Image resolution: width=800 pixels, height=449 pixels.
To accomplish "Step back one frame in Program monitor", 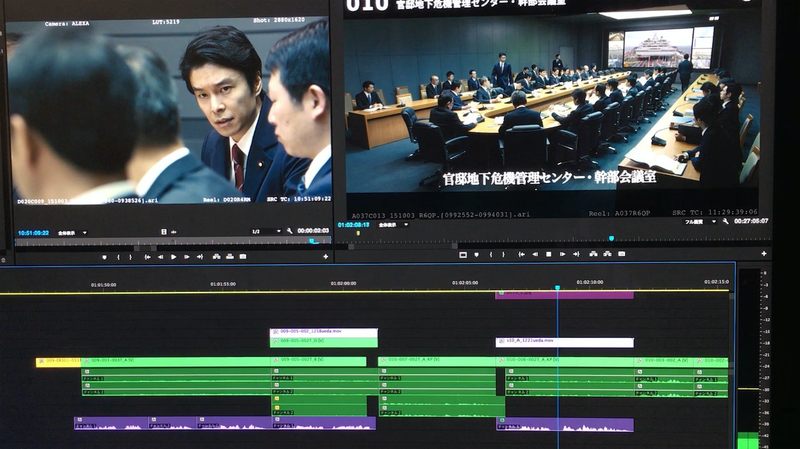I will [535, 254].
